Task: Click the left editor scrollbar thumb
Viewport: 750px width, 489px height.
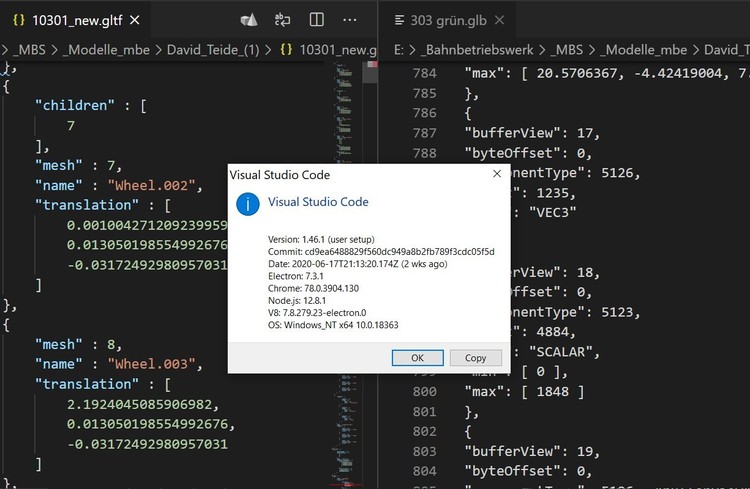Action: click(370, 72)
